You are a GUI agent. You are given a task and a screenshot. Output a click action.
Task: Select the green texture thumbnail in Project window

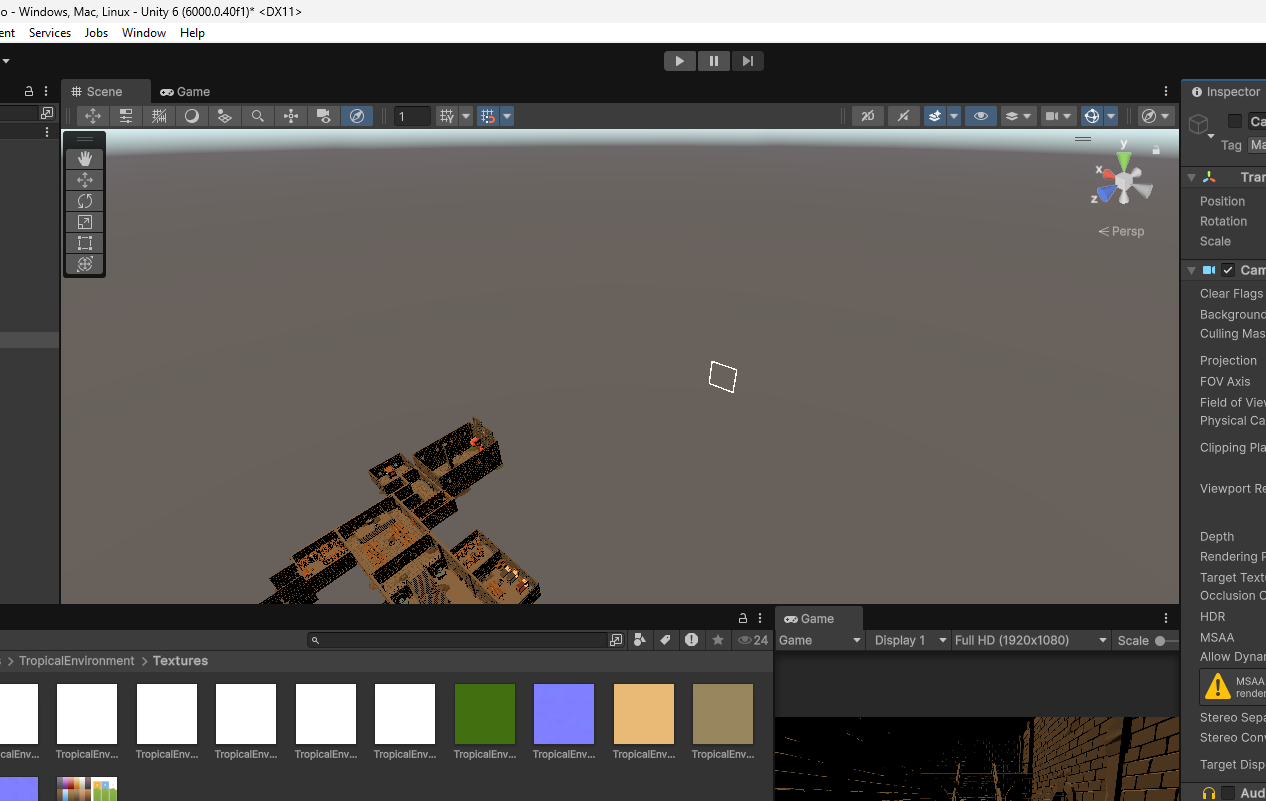tap(484, 715)
